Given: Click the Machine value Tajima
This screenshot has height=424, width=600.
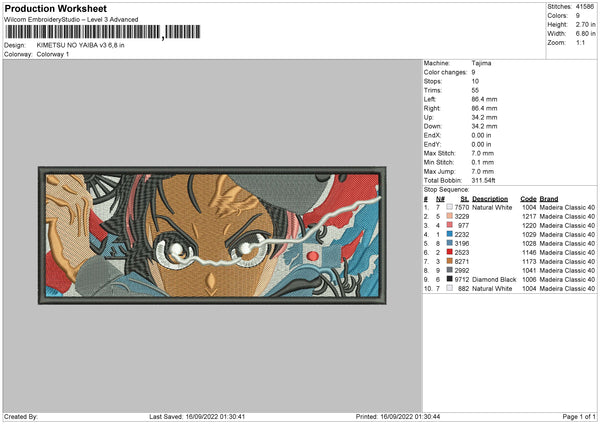Looking at the screenshot, I should tap(481, 63).
